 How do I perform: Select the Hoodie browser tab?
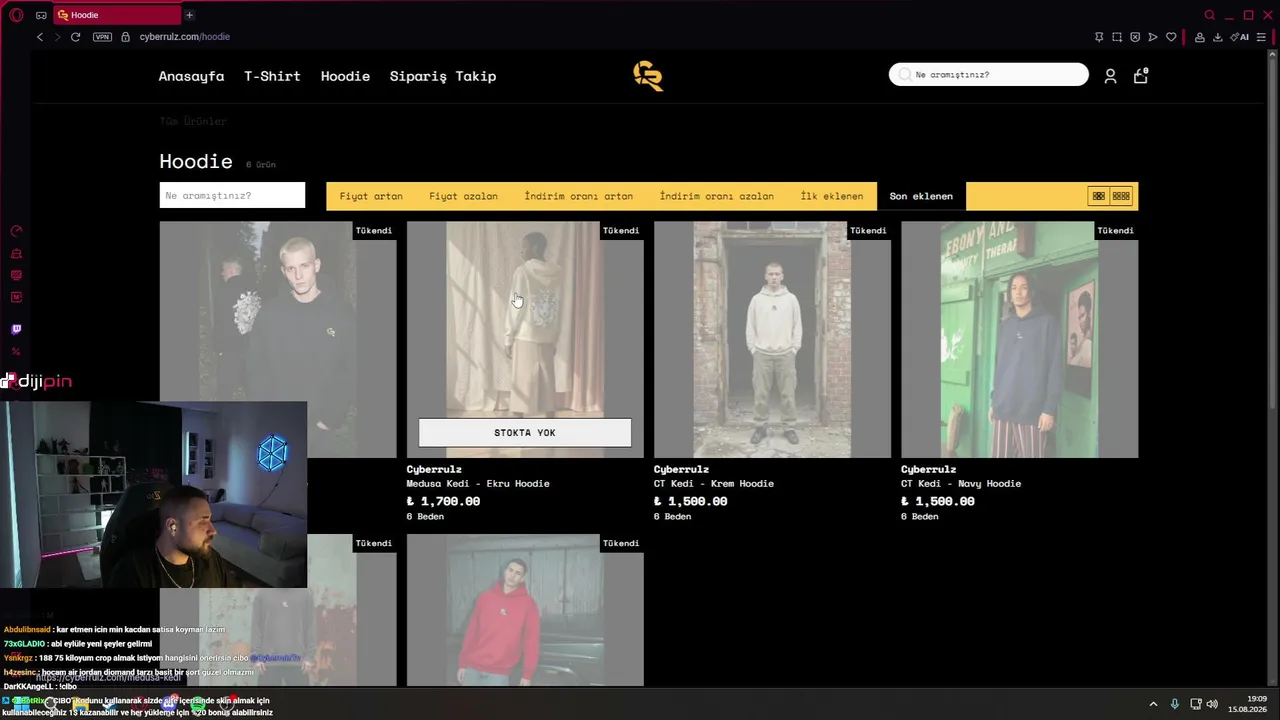(x=116, y=15)
